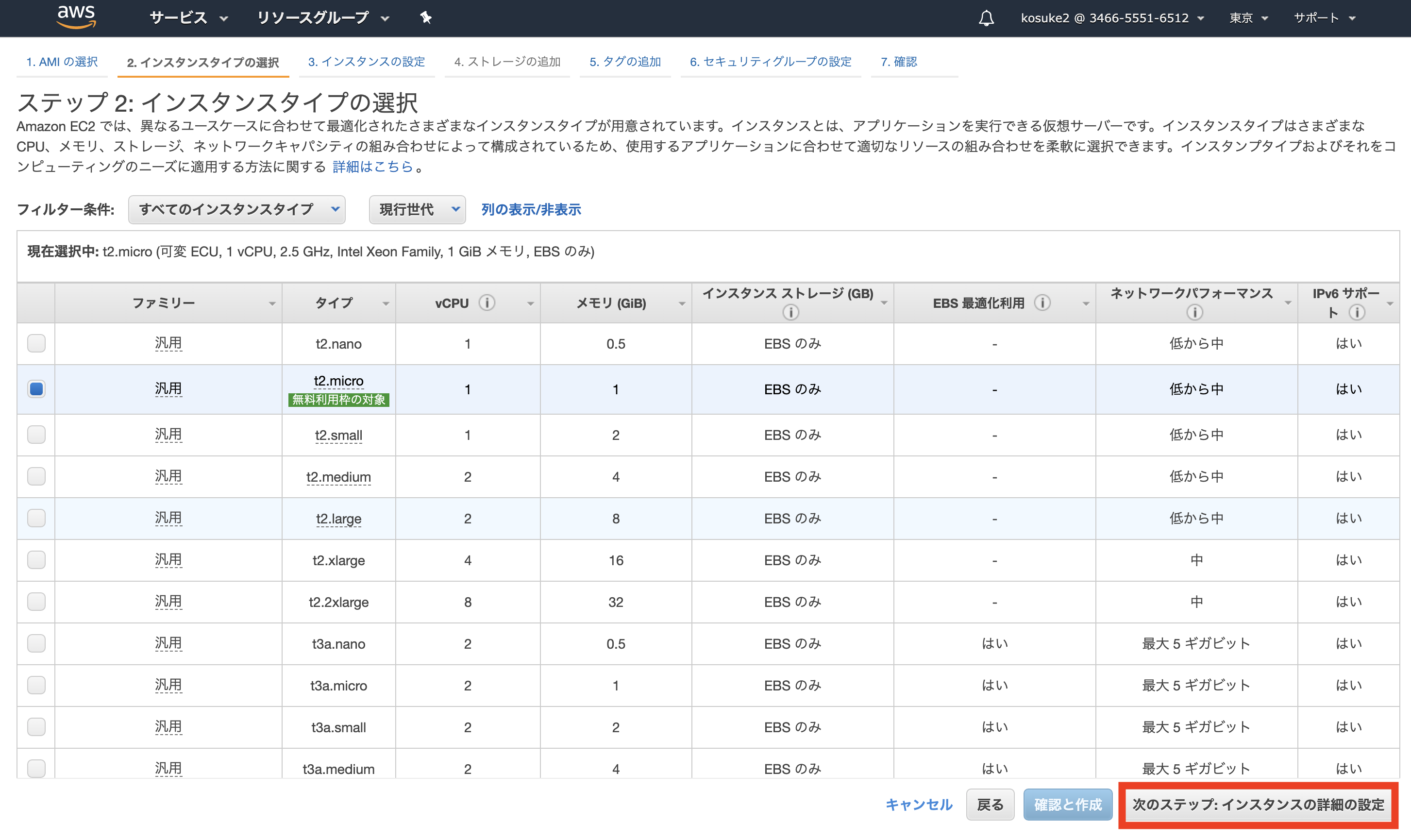Go to 3. インスタンスの設定 tab
Image resolution: width=1411 pixels, height=840 pixels.
(366, 62)
